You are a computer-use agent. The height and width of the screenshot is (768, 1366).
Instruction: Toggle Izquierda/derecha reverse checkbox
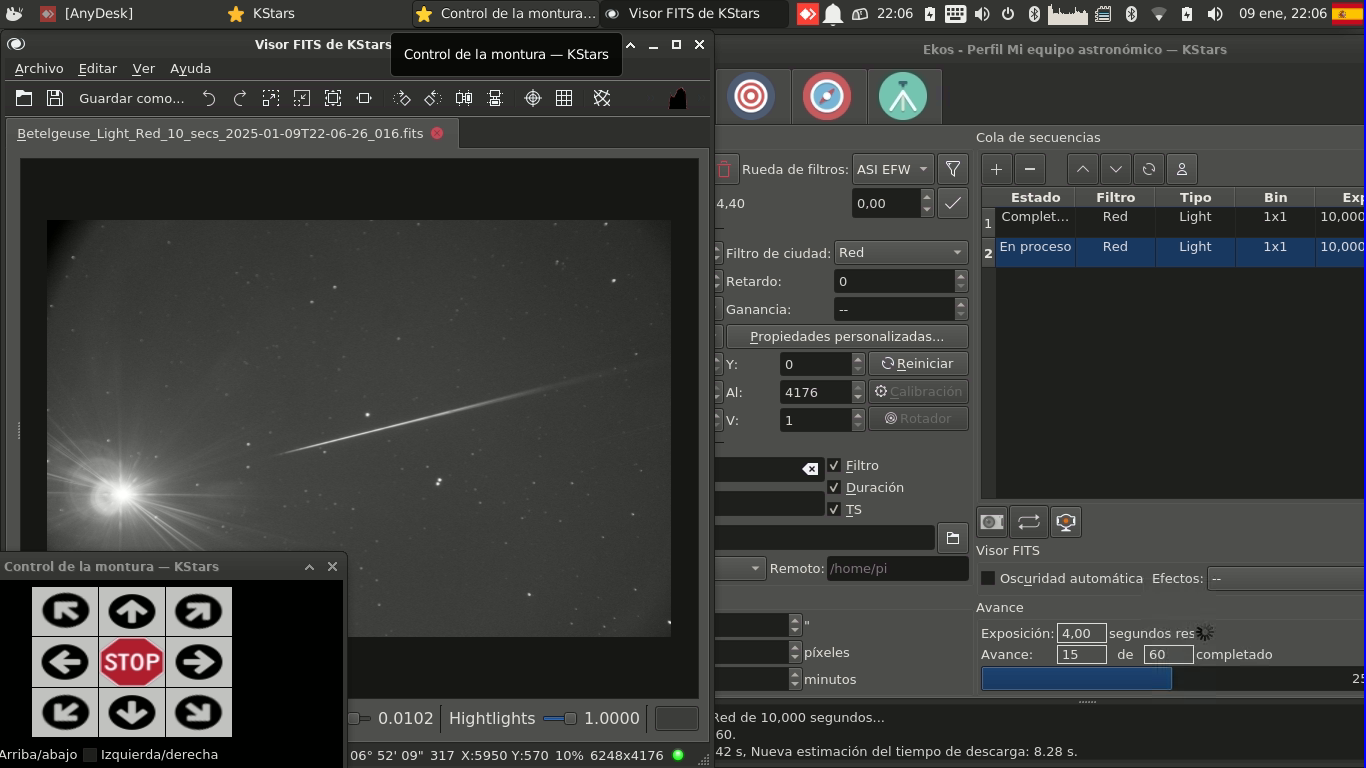[90, 755]
